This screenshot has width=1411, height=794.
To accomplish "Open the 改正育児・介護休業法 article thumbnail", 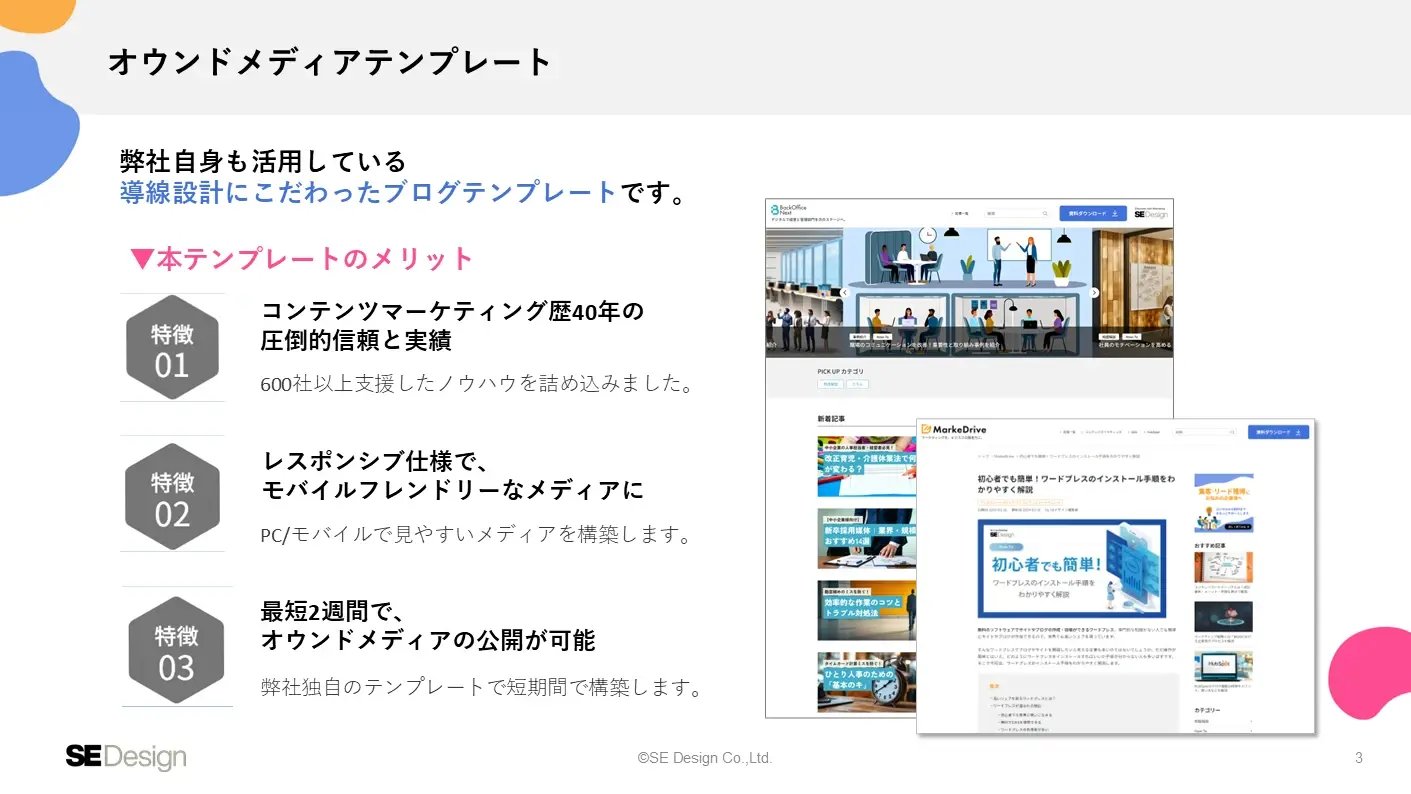I will pos(866,466).
